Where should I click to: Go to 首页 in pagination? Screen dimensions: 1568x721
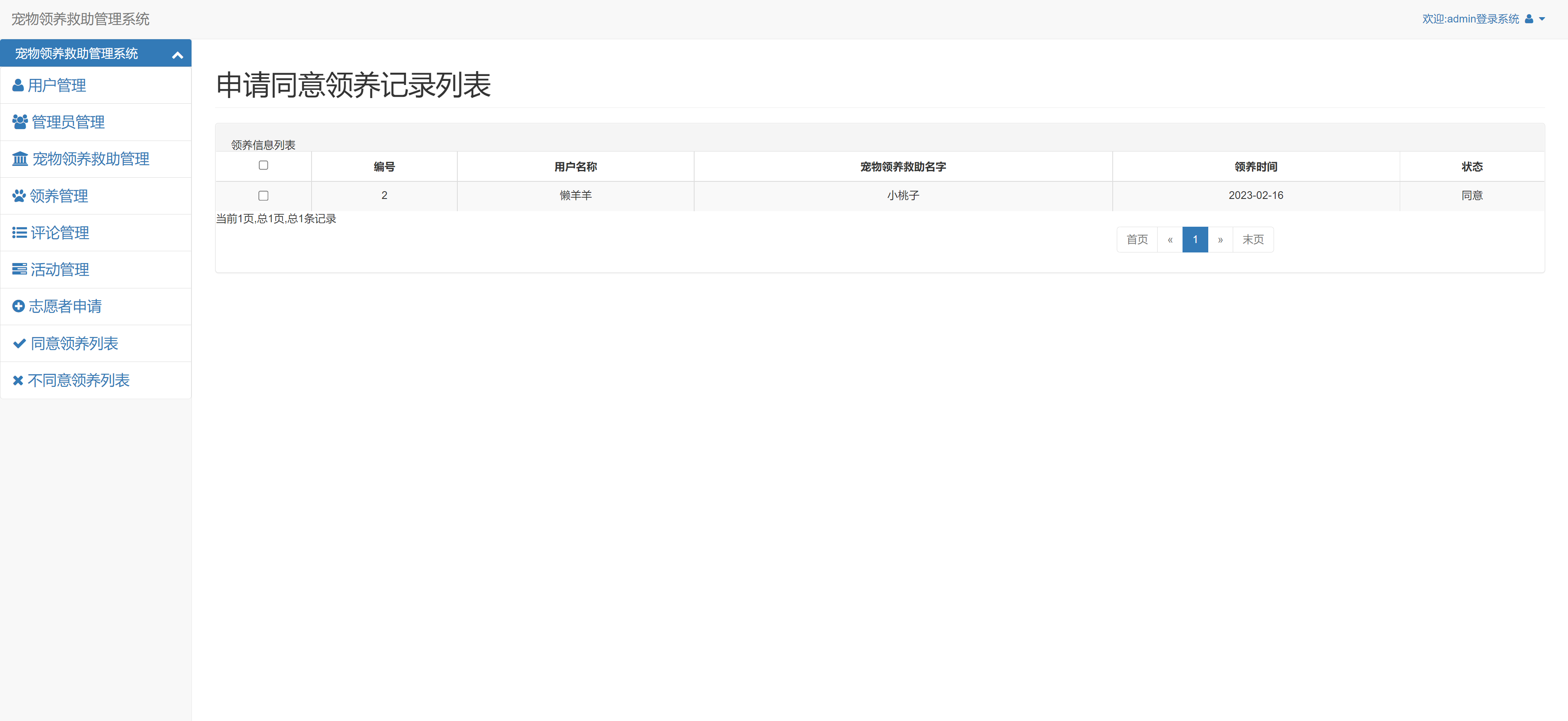tap(1136, 239)
